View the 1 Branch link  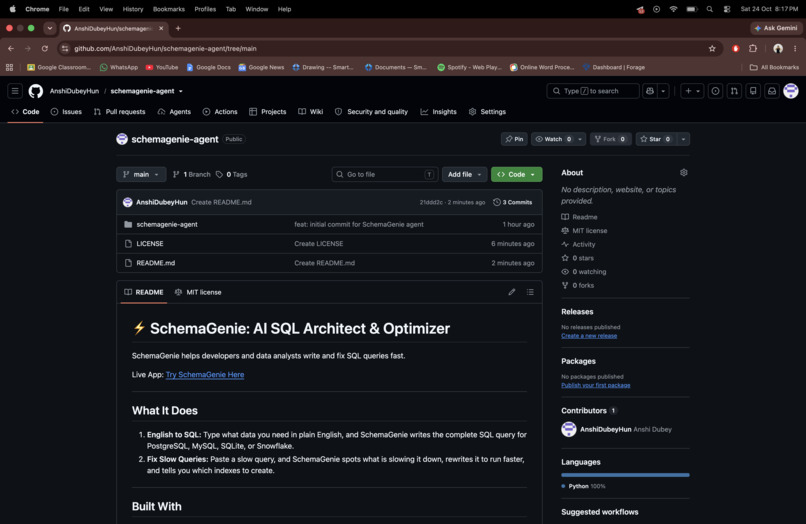[x=191, y=175]
